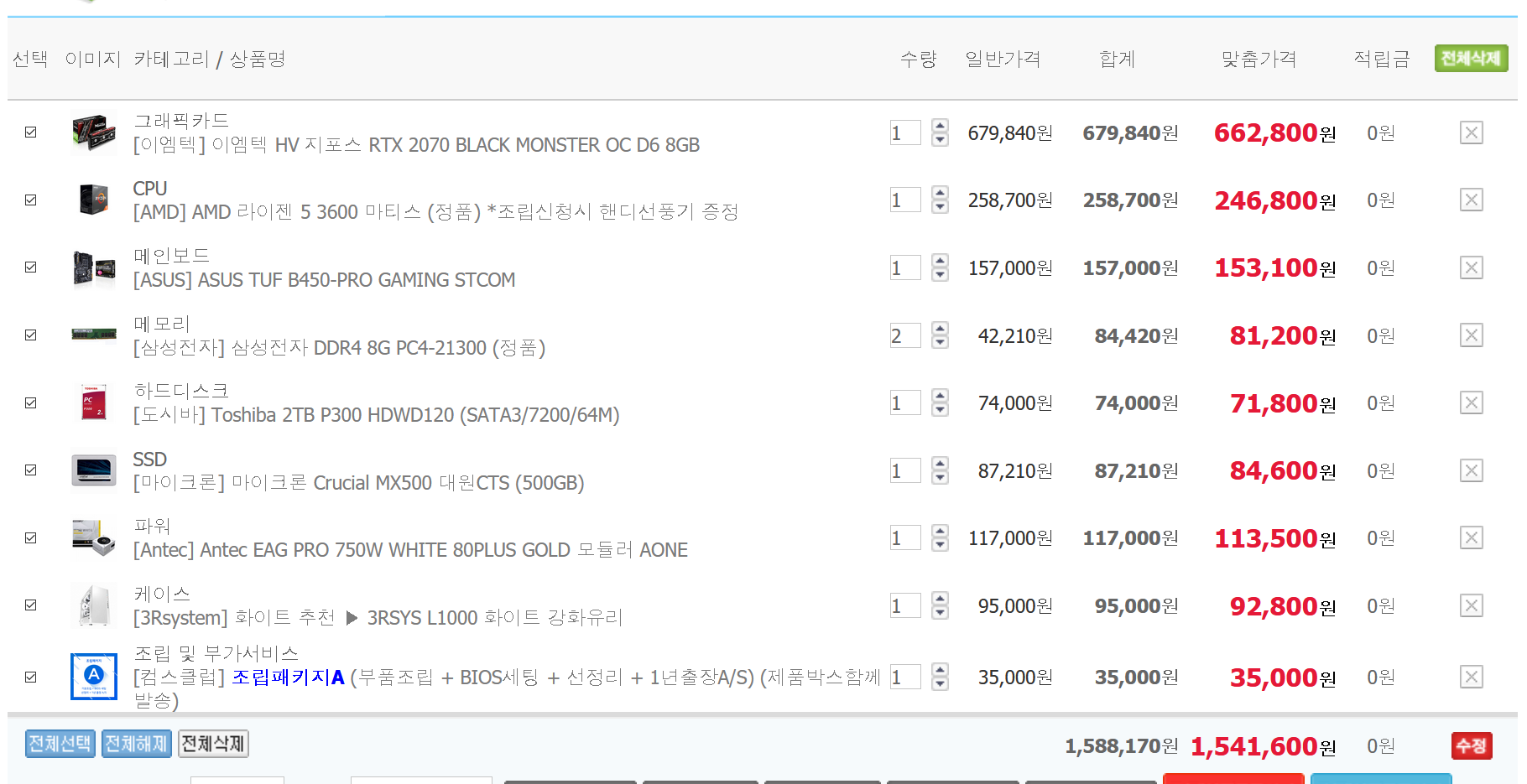The image size is (1527, 784).
Task: Remove the ASUS TUF B450-PRO motherboard row
Action: pyautogui.click(x=1471, y=267)
